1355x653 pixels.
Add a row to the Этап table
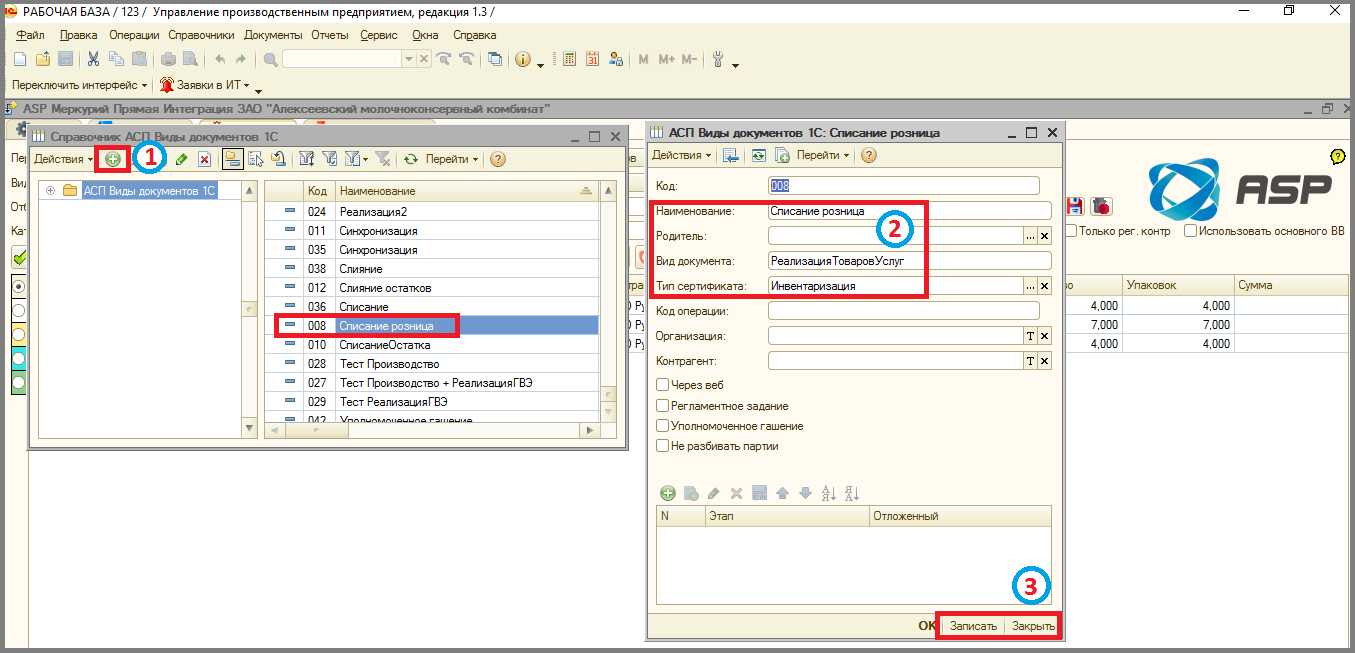[x=667, y=493]
